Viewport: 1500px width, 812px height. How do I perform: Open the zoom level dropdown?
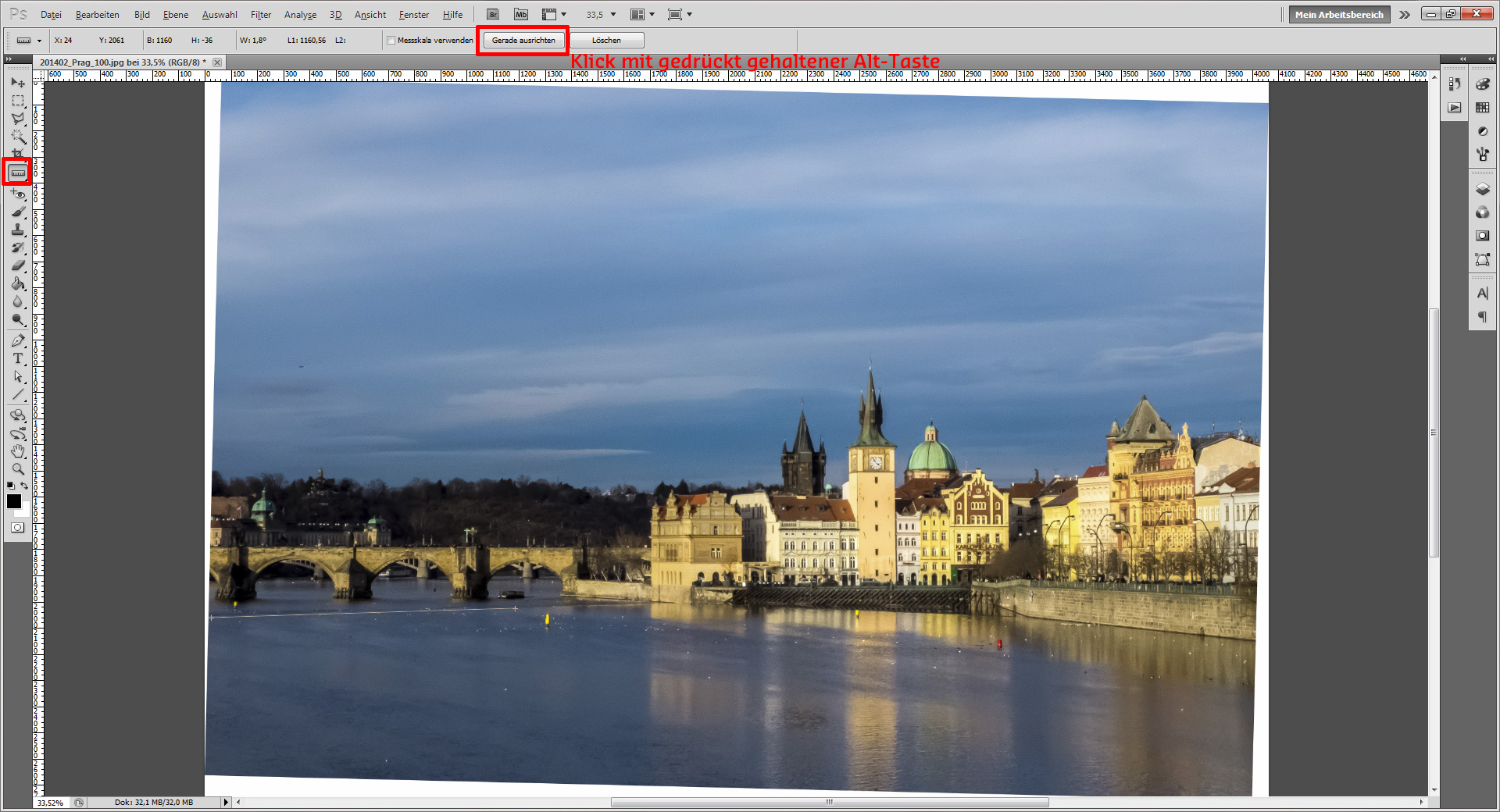coord(614,14)
